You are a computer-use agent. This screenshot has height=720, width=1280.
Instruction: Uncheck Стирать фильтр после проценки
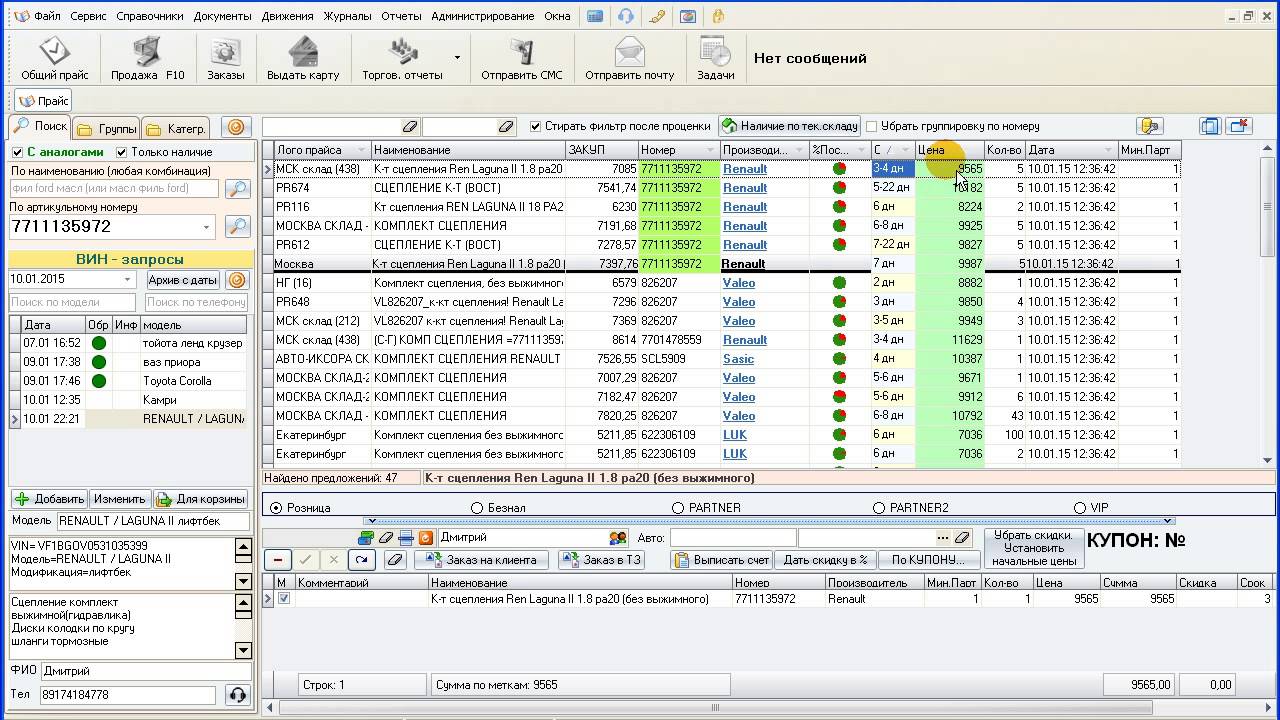tap(536, 126)
